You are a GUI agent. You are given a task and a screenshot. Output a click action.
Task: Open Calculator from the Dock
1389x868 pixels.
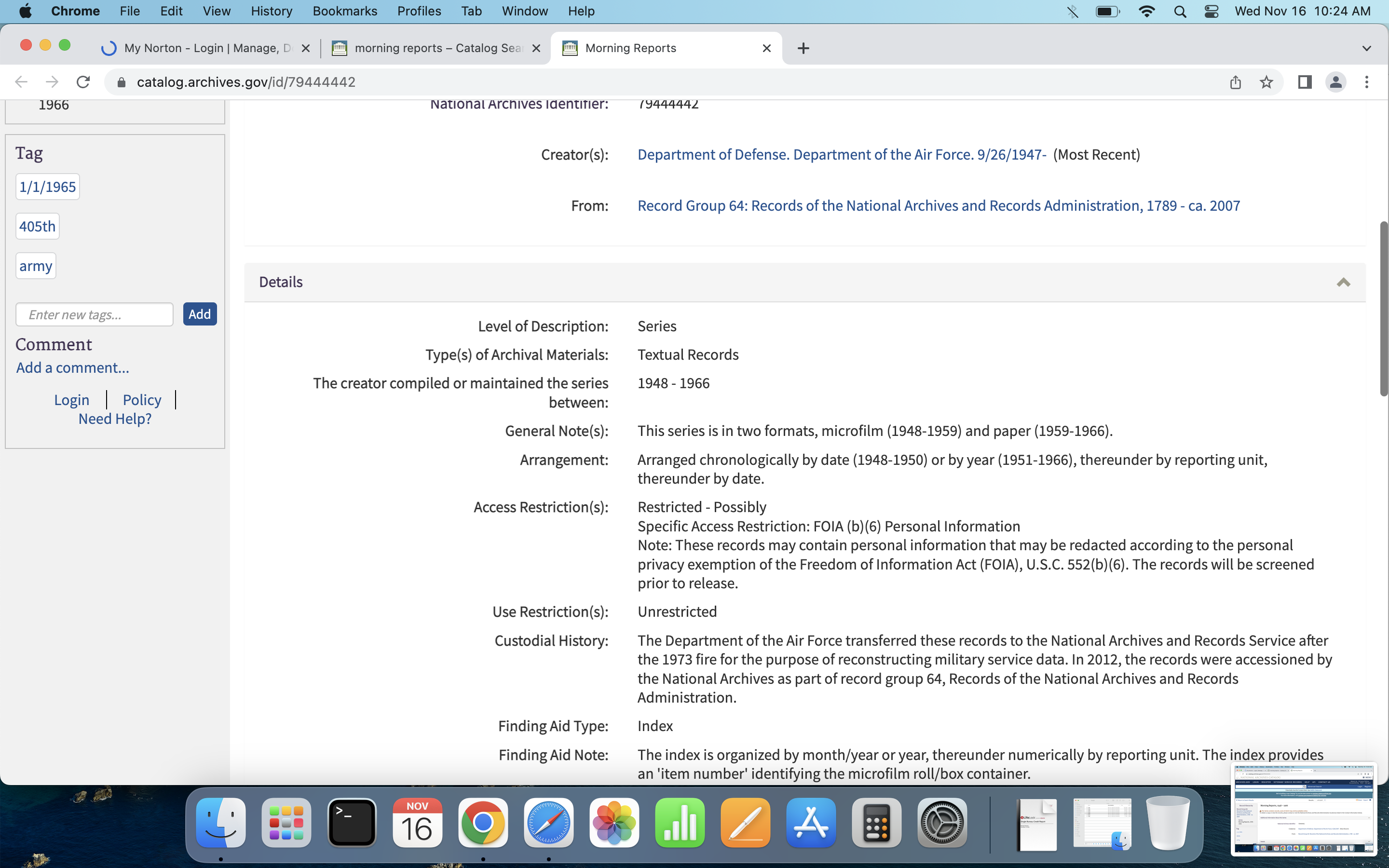point(876,823)
